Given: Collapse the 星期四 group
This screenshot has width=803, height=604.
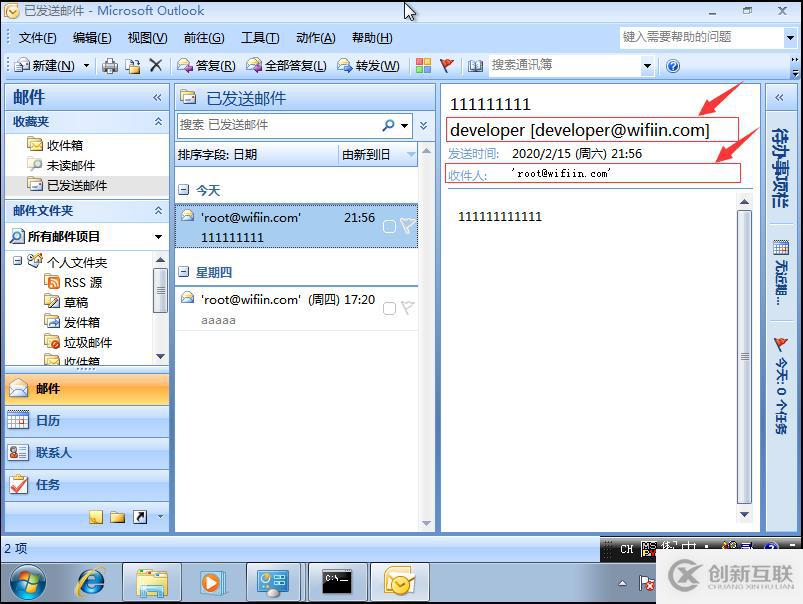Looking at the screenshot, I should click(183, 272).
